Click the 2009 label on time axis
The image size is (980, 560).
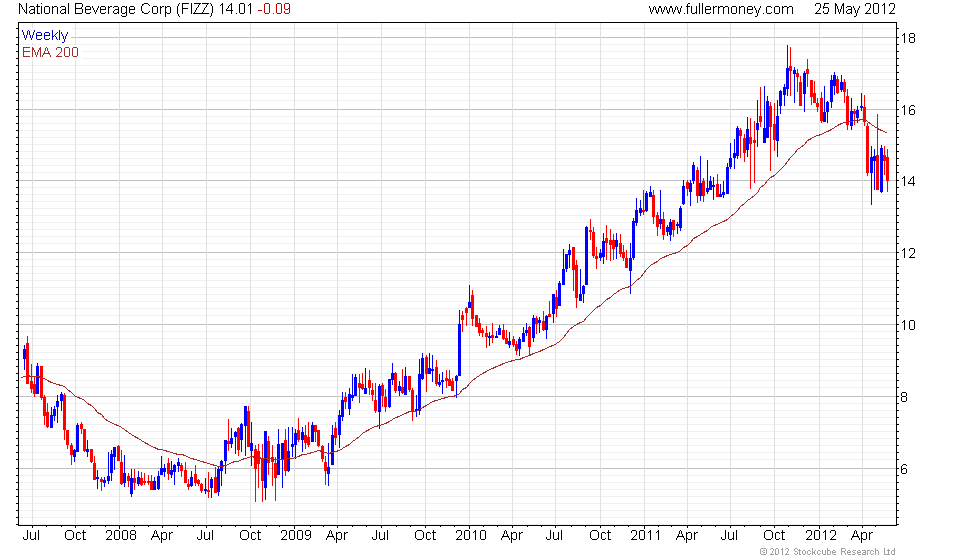(296, 535)
